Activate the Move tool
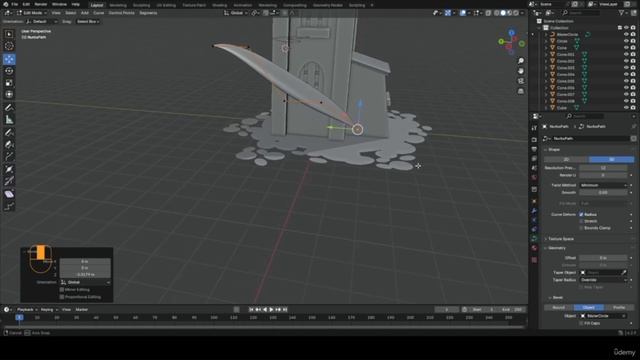This screenshot has height=360, width=640. click(9, 60)
